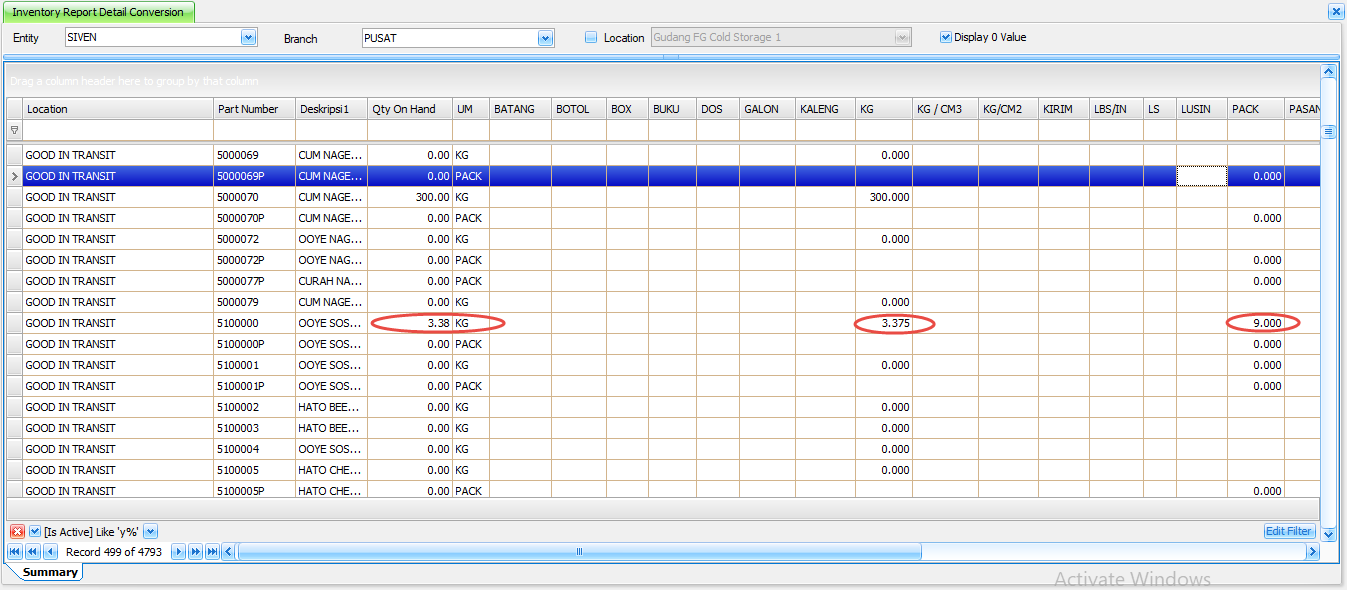Select part number 5000077P cell
1347x590 pixels.
254,281
